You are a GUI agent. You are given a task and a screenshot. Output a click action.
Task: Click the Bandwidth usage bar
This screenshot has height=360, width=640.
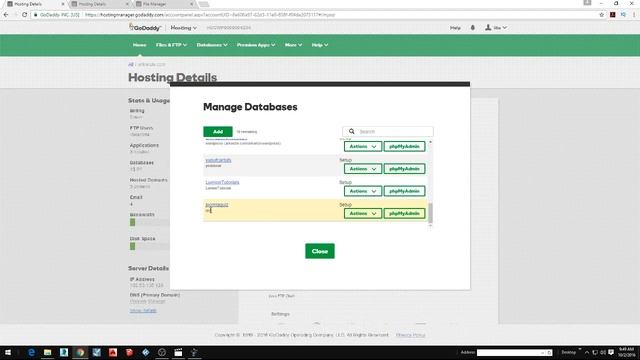pyautogui.click(x=149, y=222)
